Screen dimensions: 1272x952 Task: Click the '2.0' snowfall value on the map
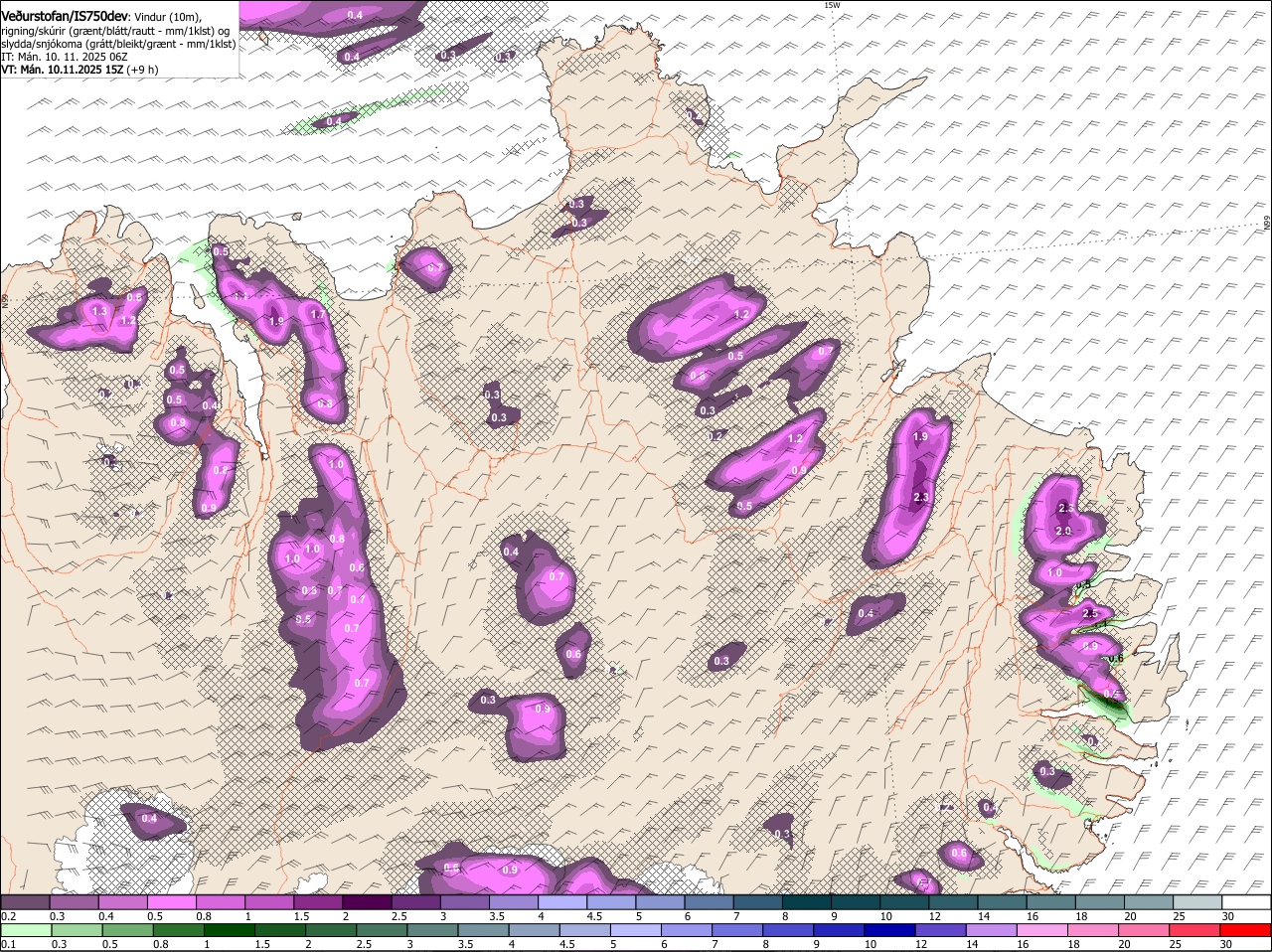click(1062, 531)
